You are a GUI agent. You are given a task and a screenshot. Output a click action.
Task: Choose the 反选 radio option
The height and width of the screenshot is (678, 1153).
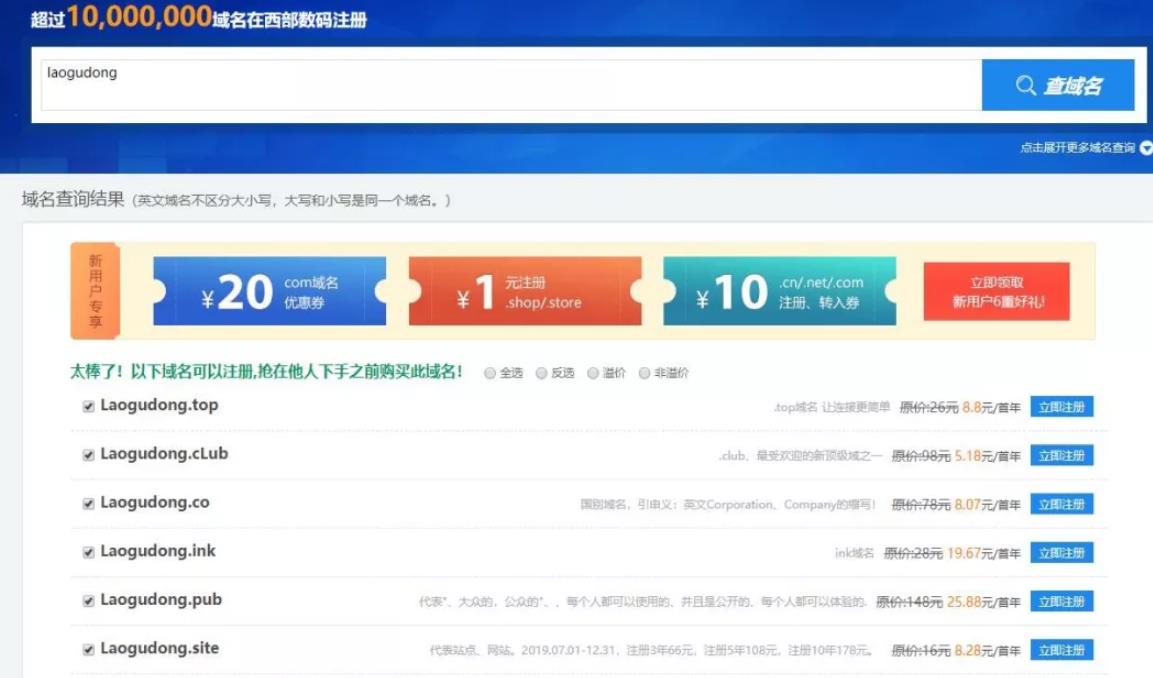tap(542, 373)
